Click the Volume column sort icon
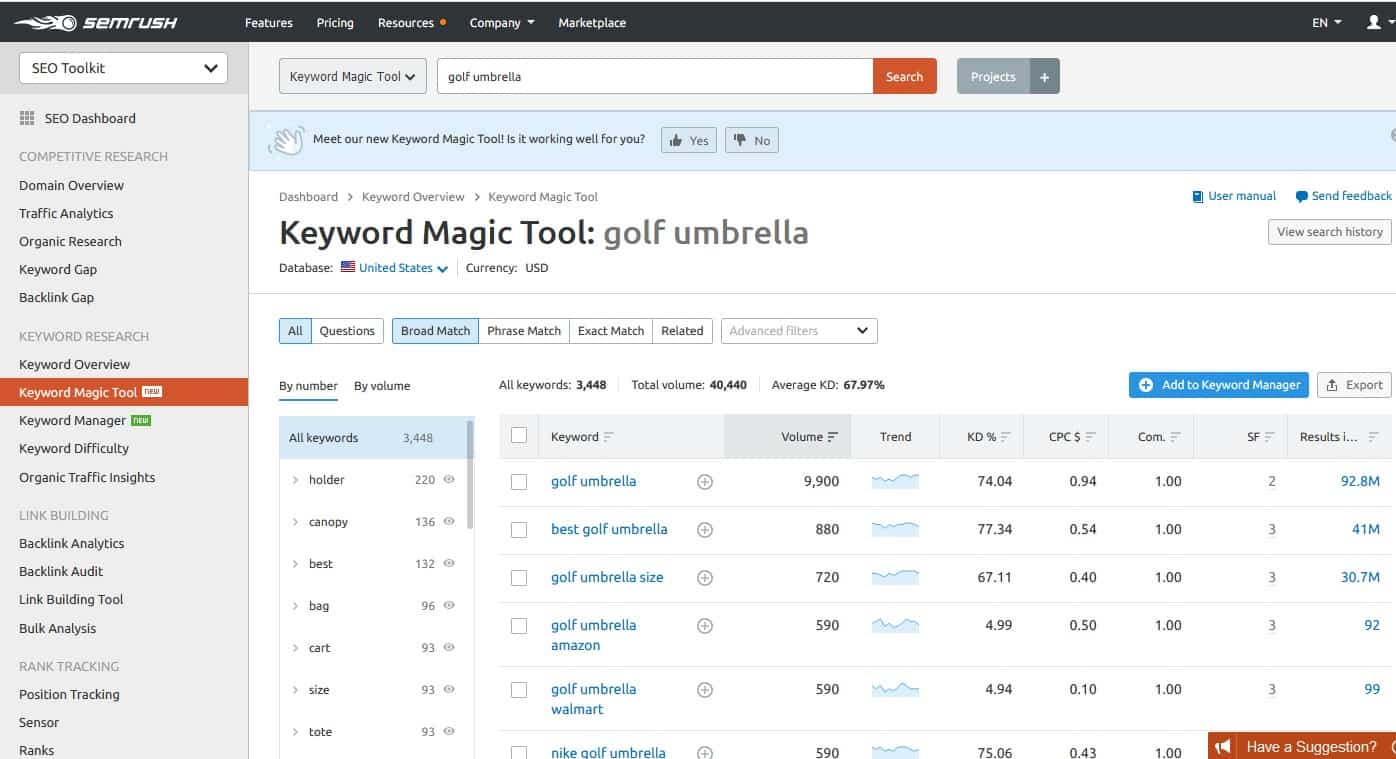This screenshot has width=1396, height=759. point(833,437)
